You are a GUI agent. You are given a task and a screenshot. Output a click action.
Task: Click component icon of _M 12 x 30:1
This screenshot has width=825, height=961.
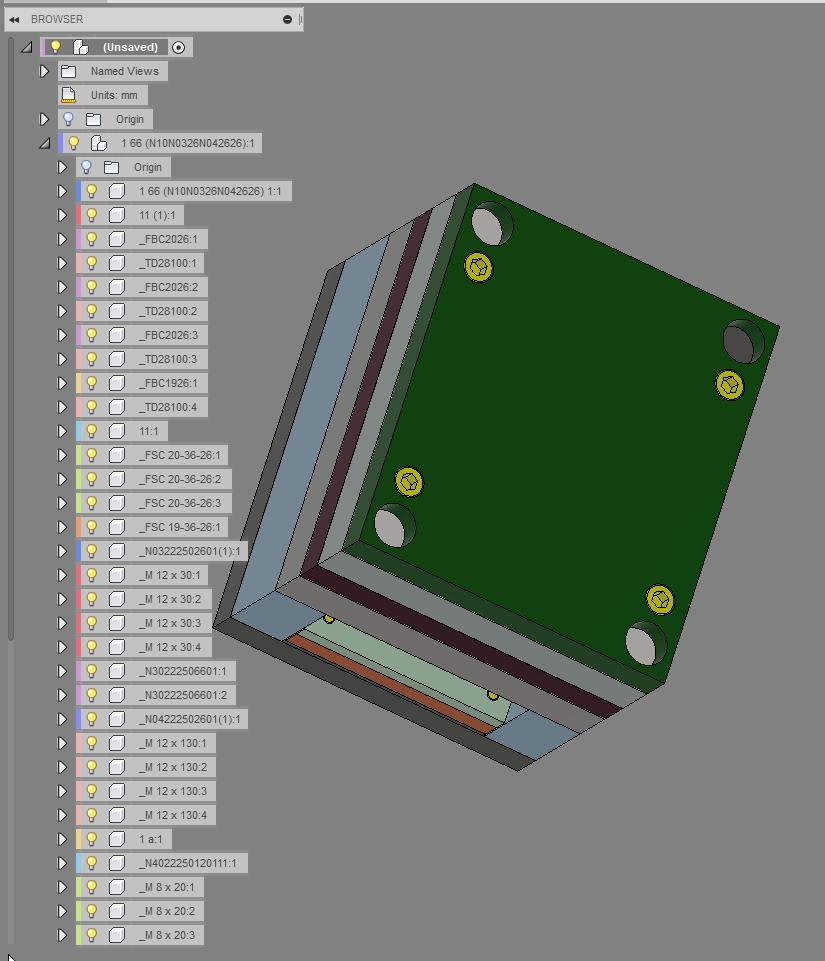[x=117, y=575]
